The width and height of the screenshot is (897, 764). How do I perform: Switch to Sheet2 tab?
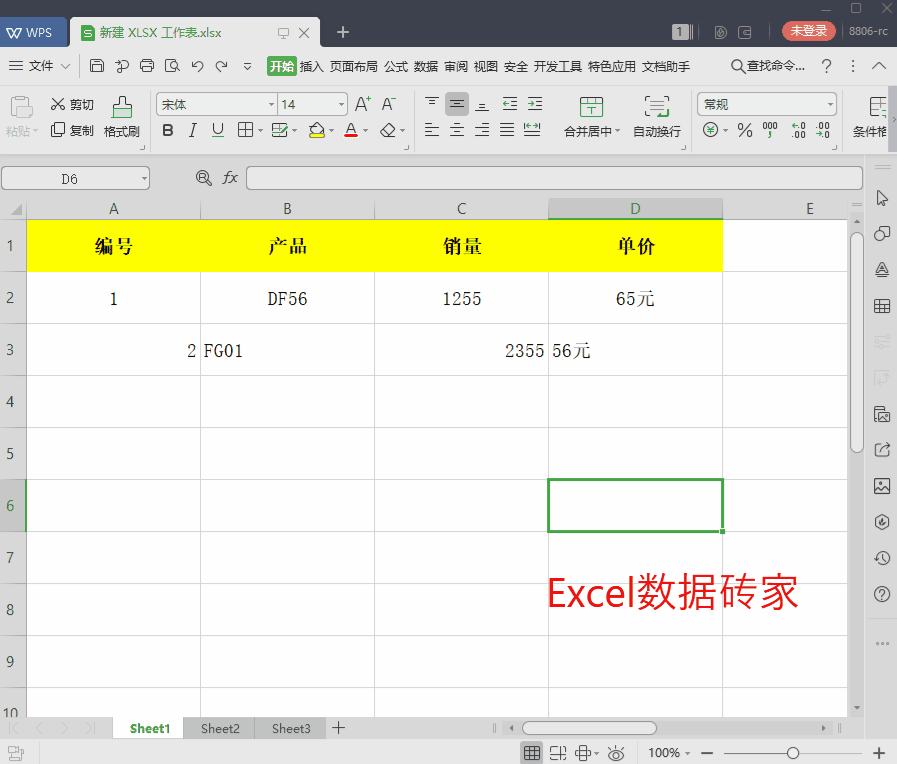pyautogui.click(x=220, y=729)
